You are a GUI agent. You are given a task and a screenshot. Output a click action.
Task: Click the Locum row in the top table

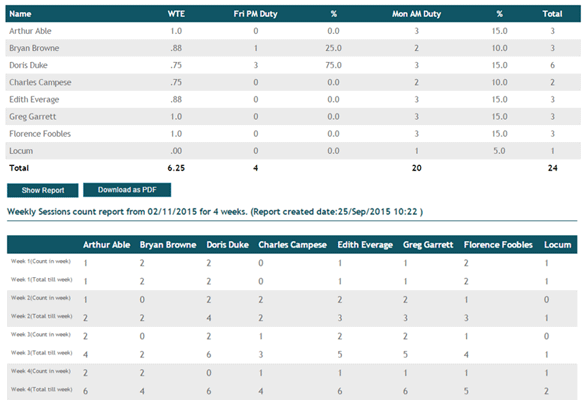pos(293,151)
